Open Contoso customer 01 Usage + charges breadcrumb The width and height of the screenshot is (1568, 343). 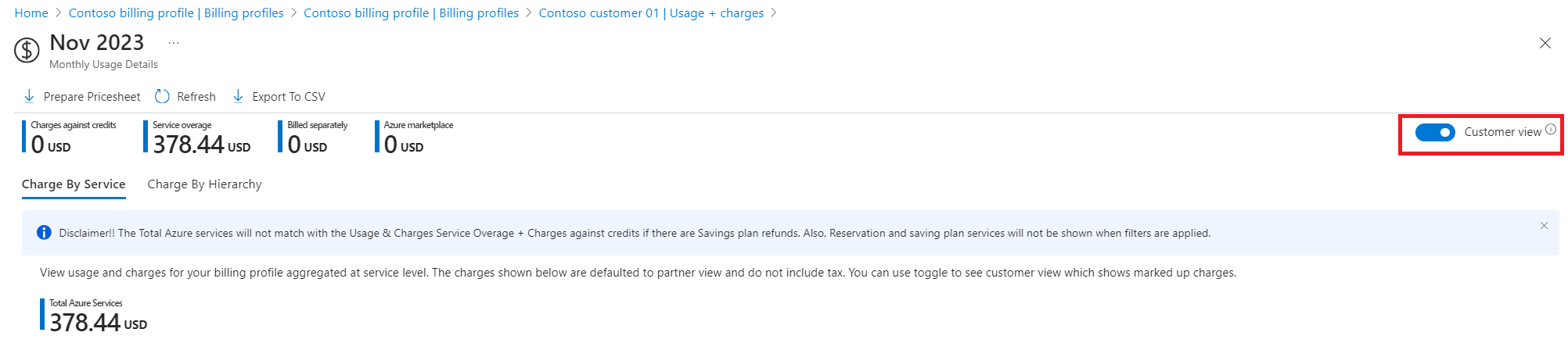[x=651, y=13]
